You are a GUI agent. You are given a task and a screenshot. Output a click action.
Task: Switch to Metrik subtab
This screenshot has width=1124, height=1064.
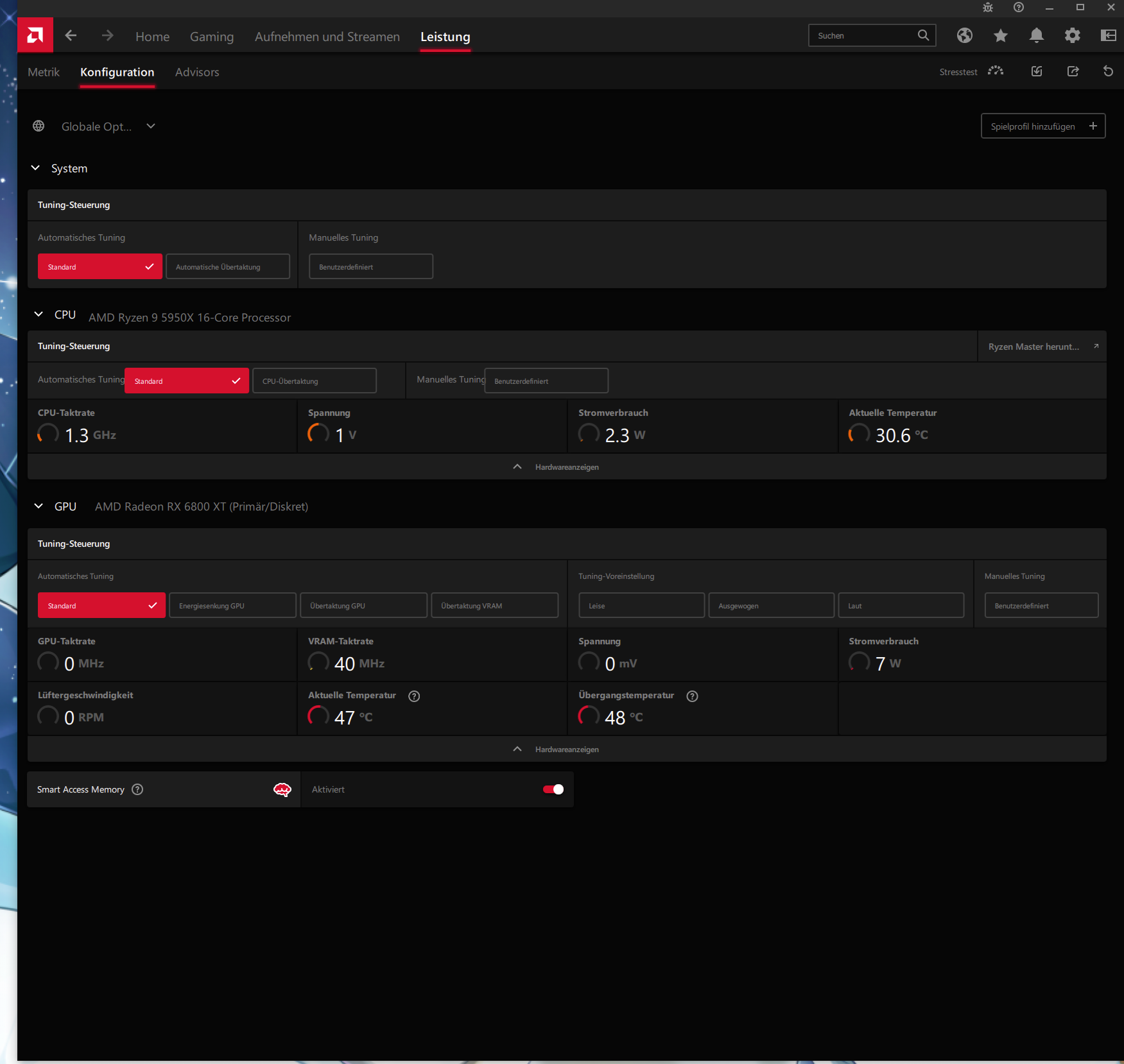point(44,72)
